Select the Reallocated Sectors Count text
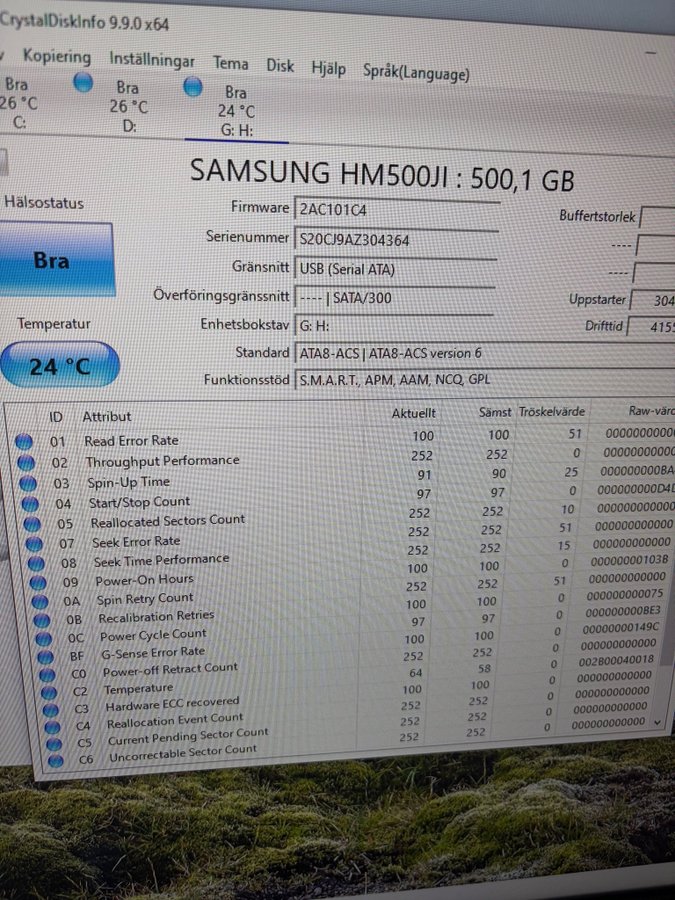Screen dimensions: 675x900 pyautogui.click(x=168, y=521)
